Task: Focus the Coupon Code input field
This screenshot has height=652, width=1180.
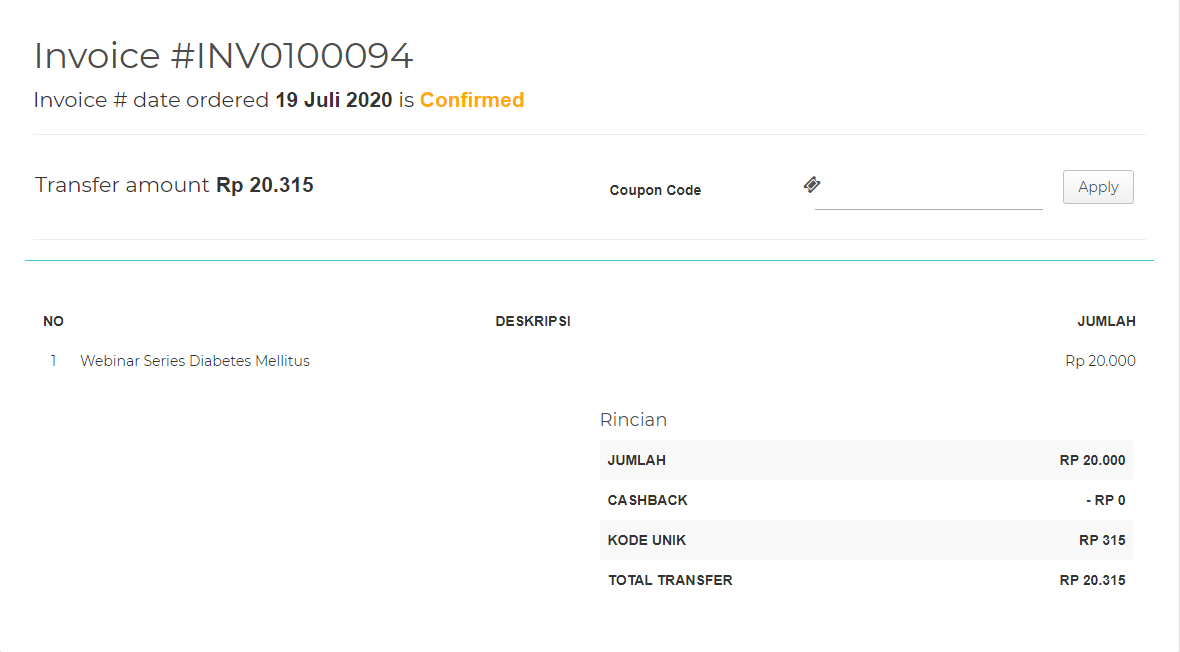Action: click(x=928, y=190)
